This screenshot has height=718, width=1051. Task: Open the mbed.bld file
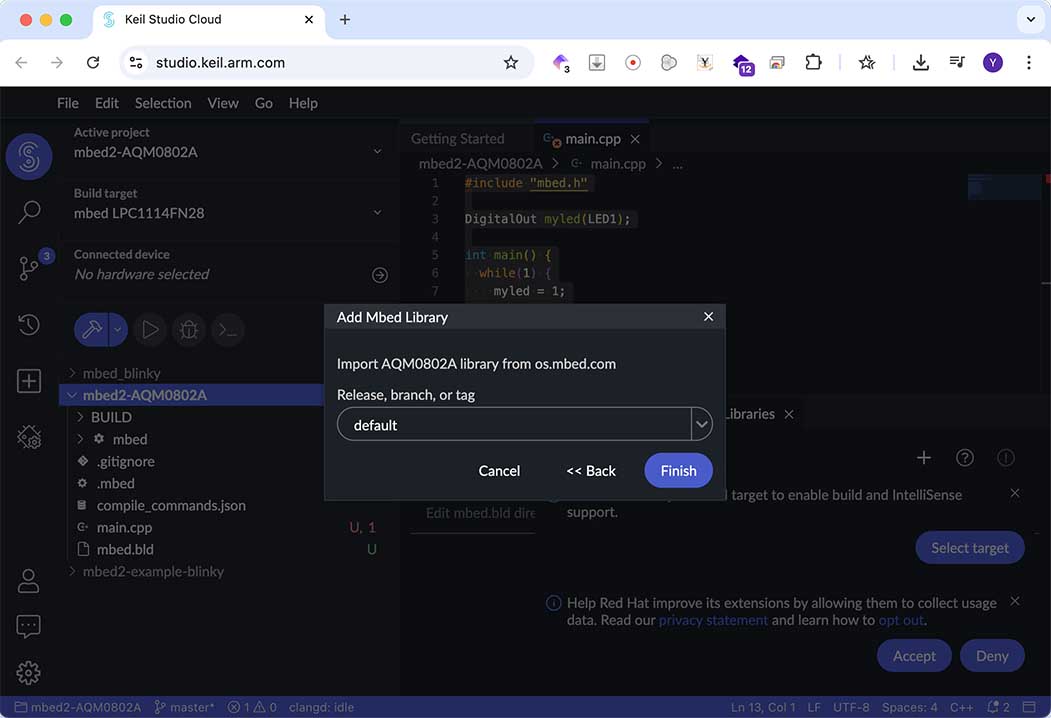click(125, 550)
